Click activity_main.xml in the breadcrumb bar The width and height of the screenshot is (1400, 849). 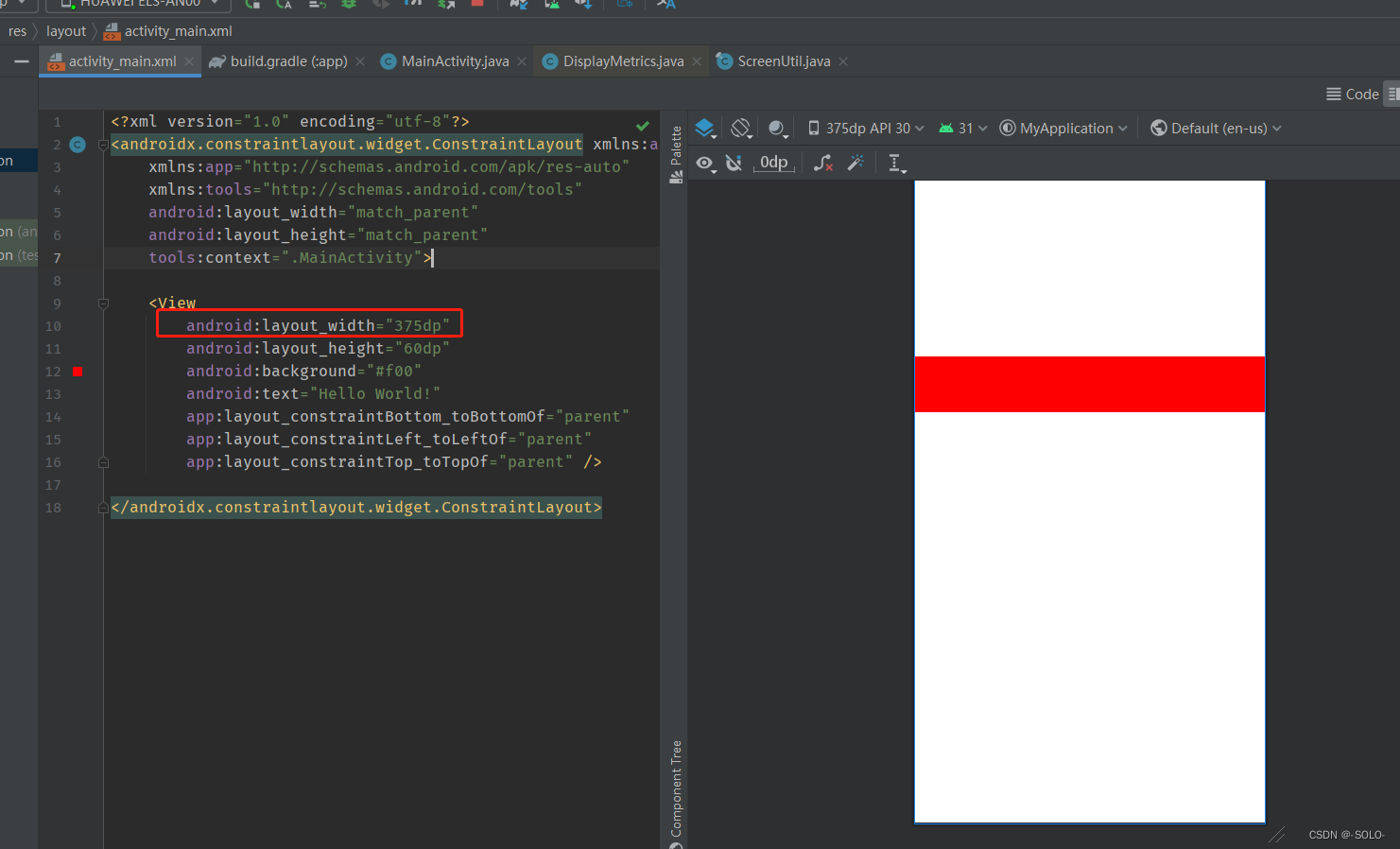click(x=178, y=30)
